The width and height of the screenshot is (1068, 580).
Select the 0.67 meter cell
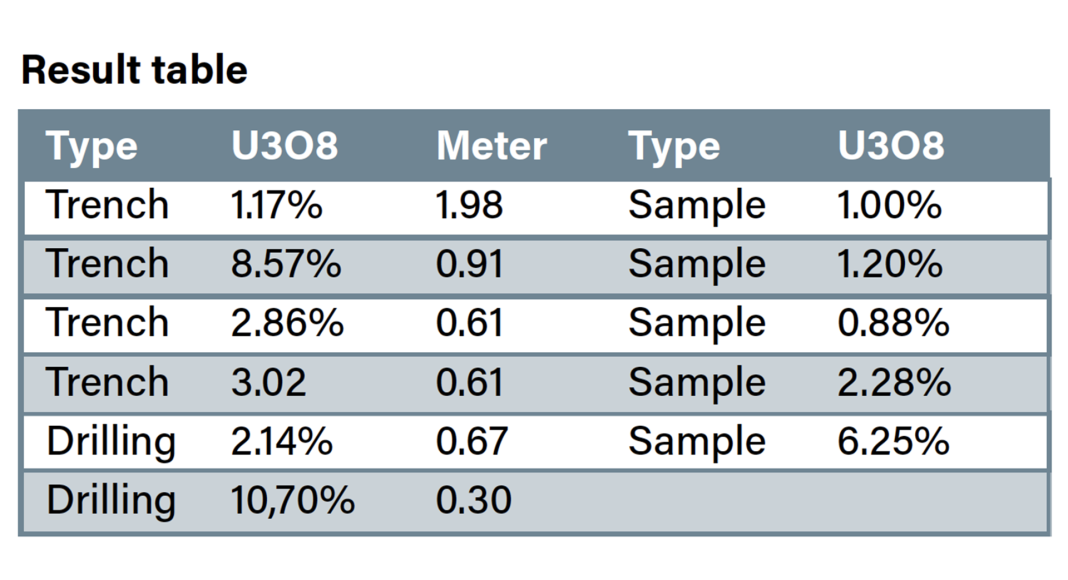coord(470,441)
